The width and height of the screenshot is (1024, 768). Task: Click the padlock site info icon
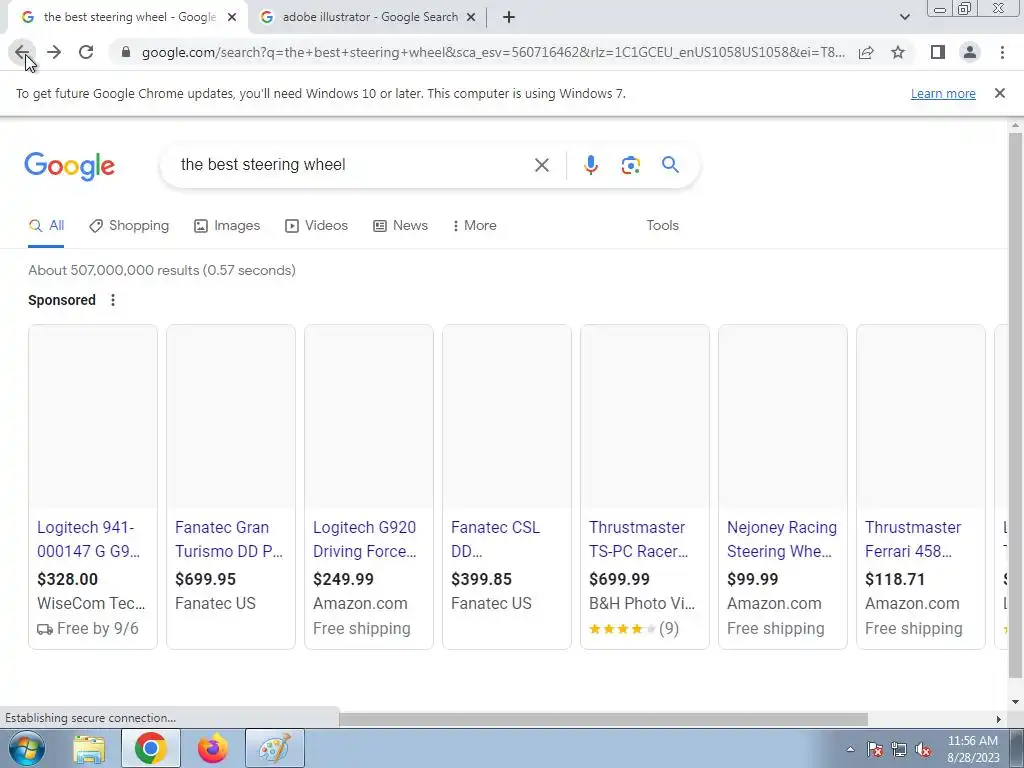click(126, 52)
